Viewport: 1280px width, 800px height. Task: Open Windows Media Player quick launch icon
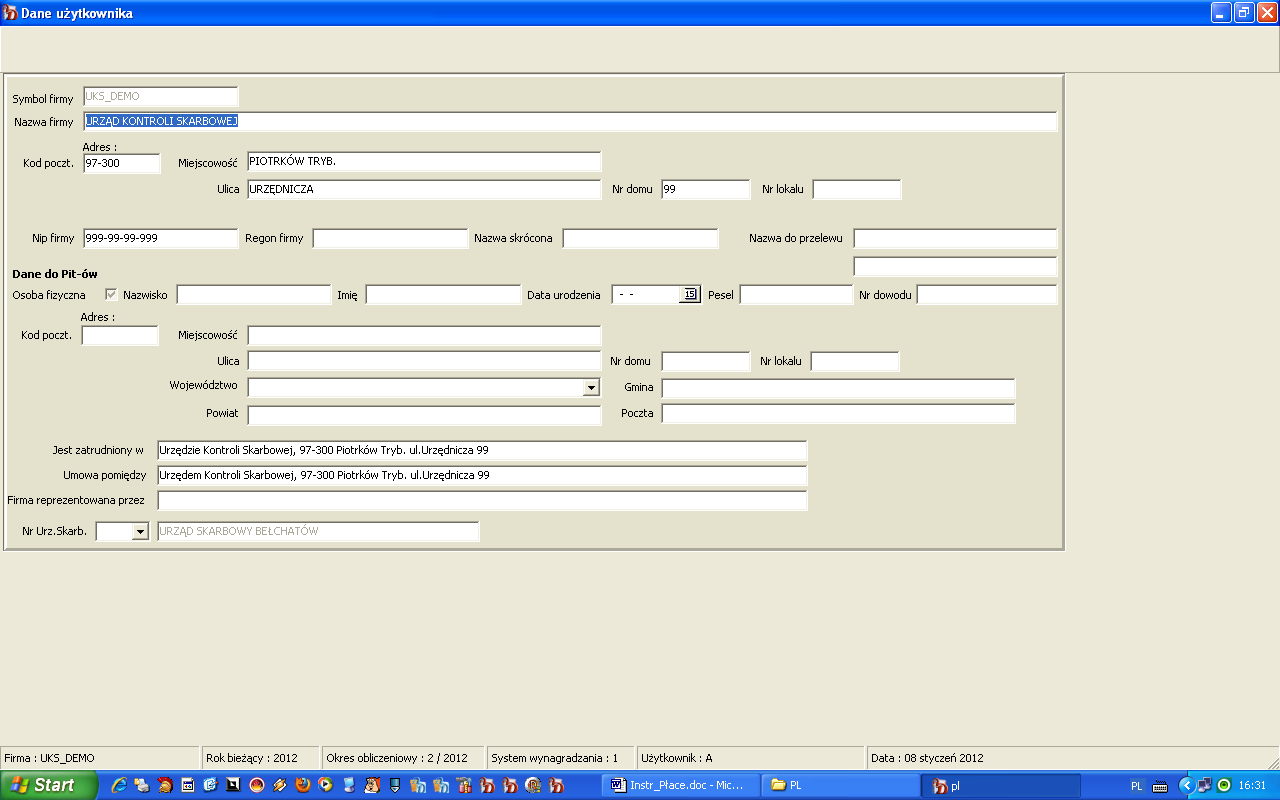pyautogui.click(x=325, y=786)
